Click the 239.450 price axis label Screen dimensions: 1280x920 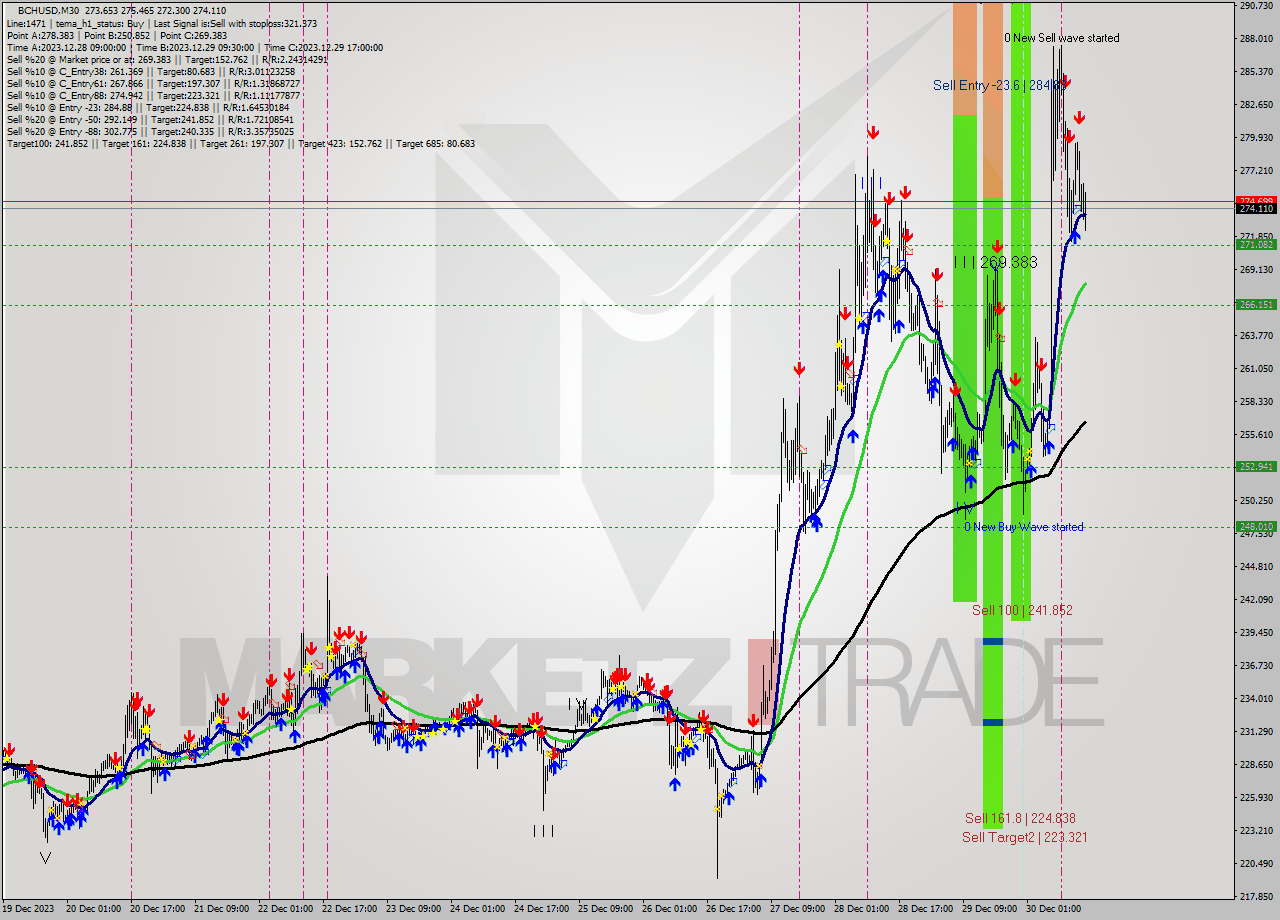click(1256, 633)
